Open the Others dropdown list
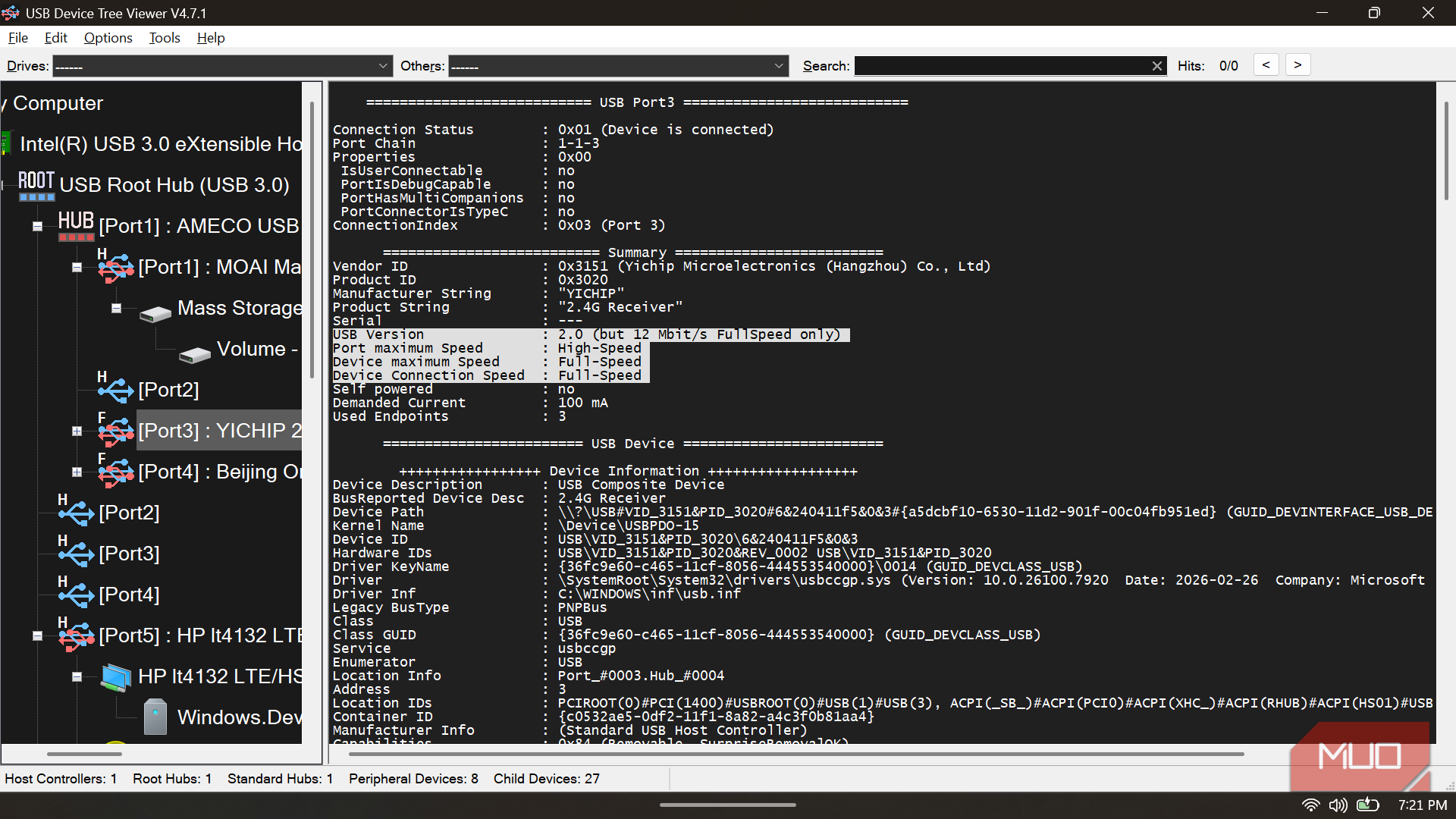This screenshot has height=819, width=1456. click(619, 67)
